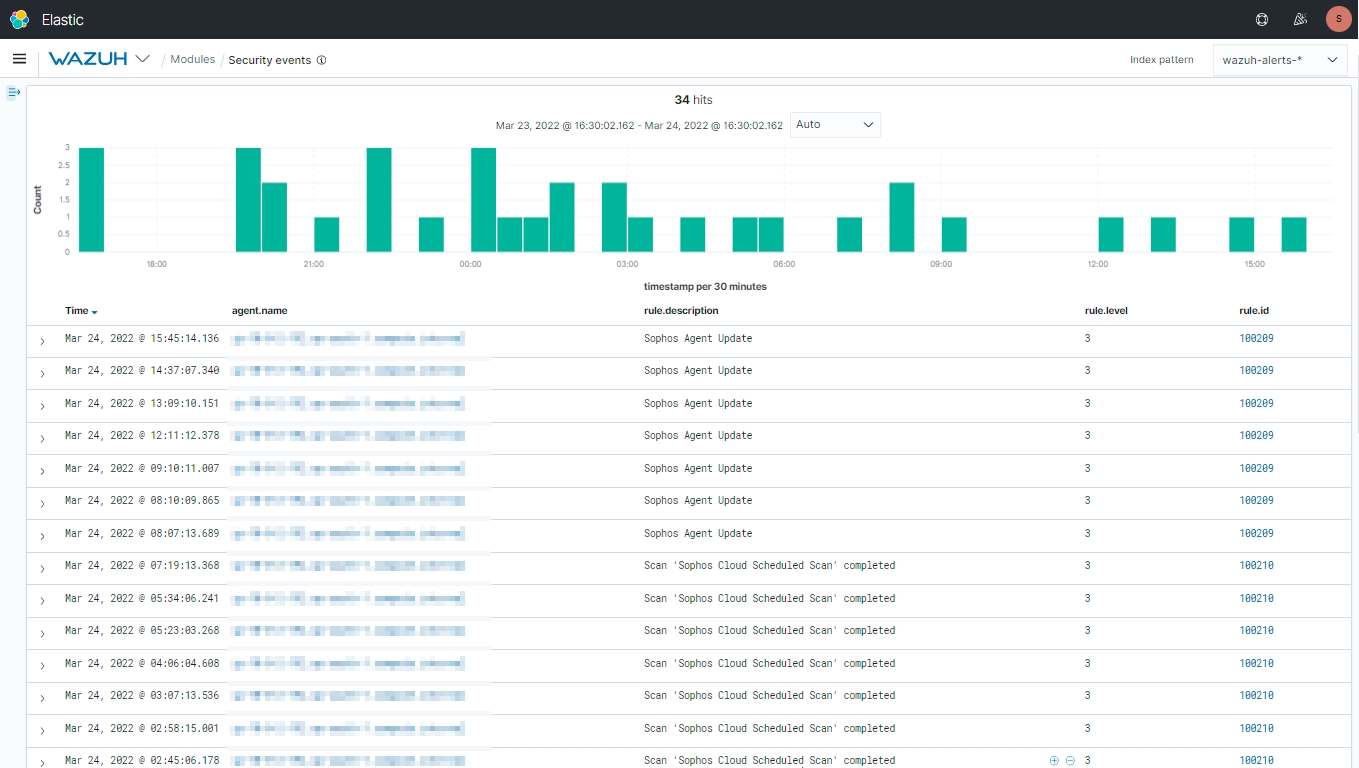
Task: Click the histogram bar just before 09:00
Action: click(902, 217)
